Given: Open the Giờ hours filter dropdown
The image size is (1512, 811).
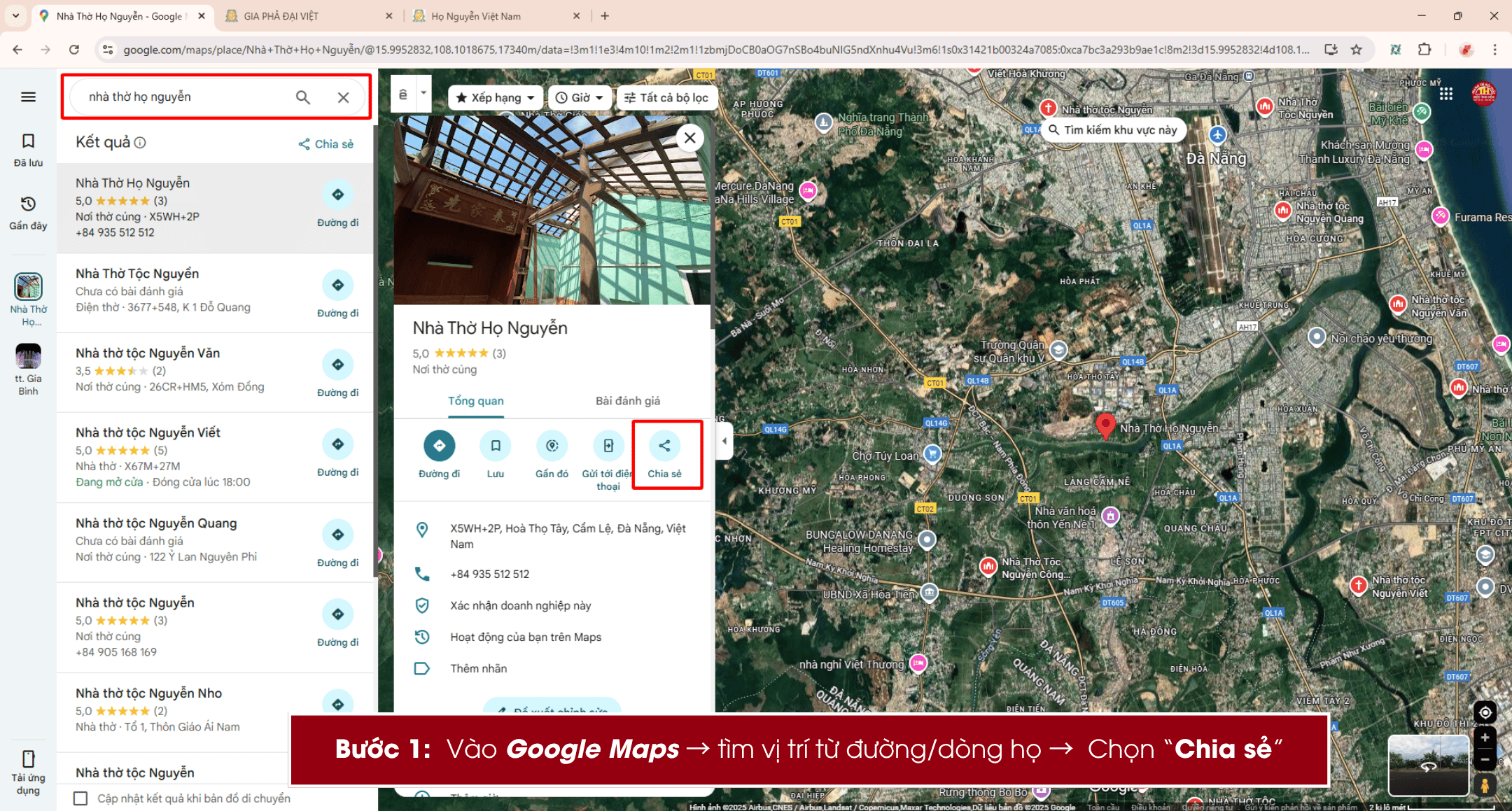Looking at the screenshot, I should (x=579, y=97).
